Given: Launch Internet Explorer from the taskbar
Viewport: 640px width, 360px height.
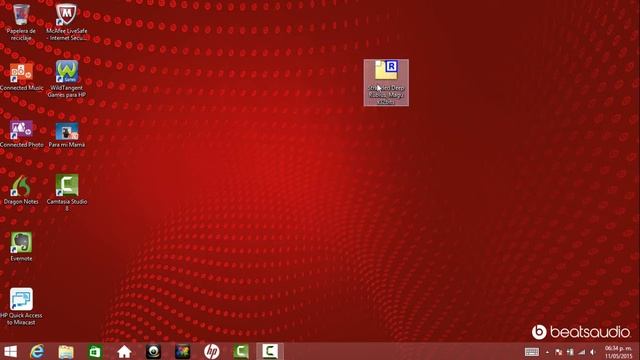Looking at the screenshot, I should 37,351.
